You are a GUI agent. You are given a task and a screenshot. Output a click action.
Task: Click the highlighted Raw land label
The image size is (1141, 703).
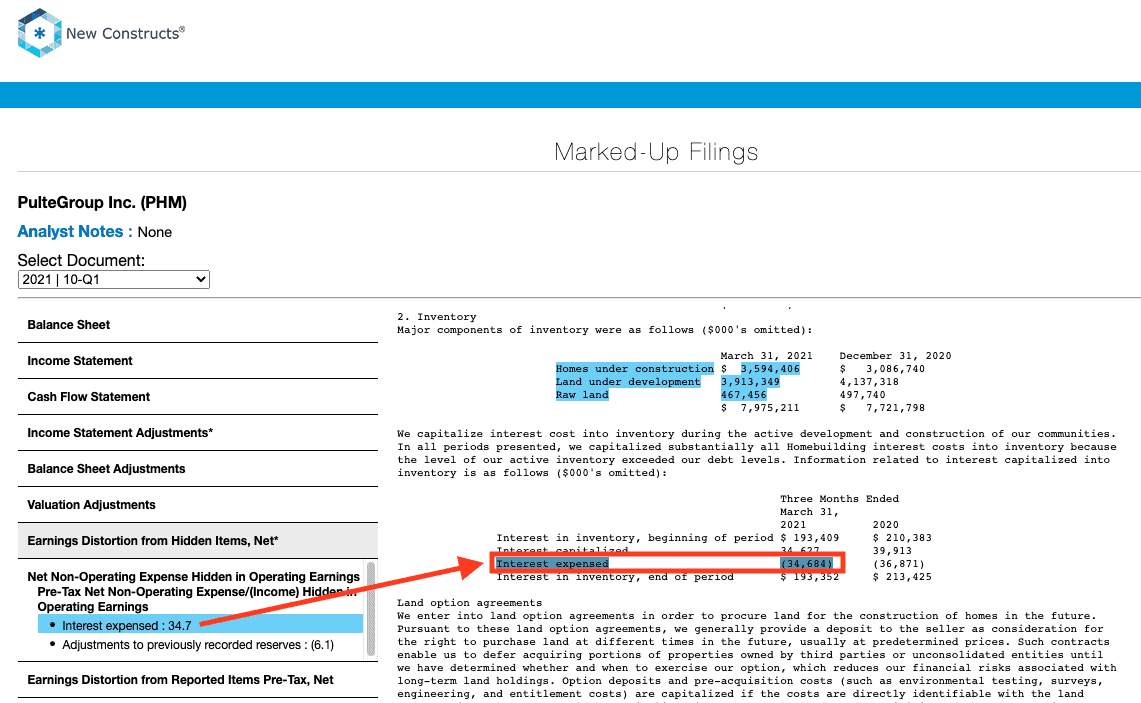pyautogui.click(x=582, y=395)
